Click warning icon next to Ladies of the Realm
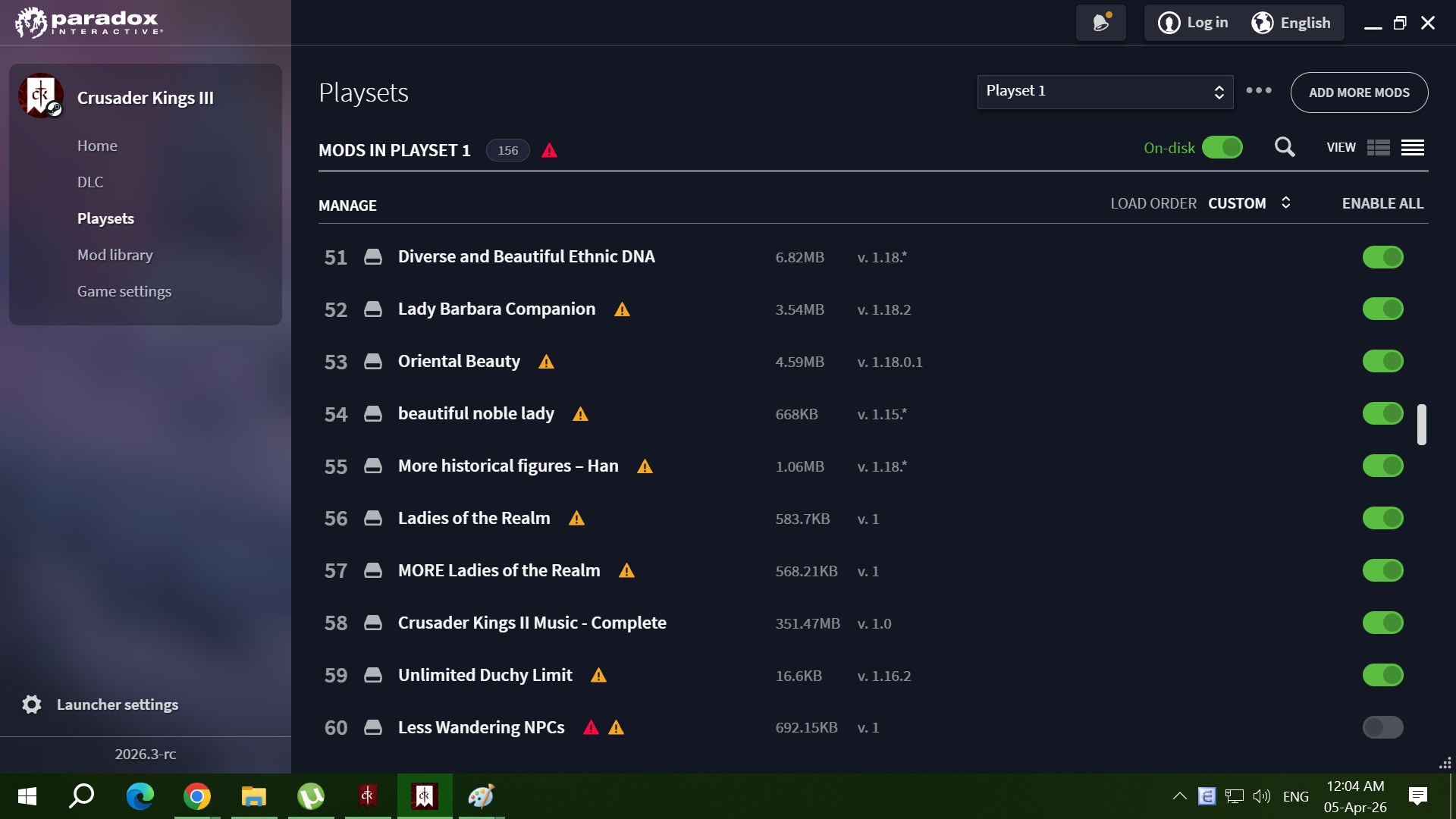 pyautogui.click(x=576, y=519)
